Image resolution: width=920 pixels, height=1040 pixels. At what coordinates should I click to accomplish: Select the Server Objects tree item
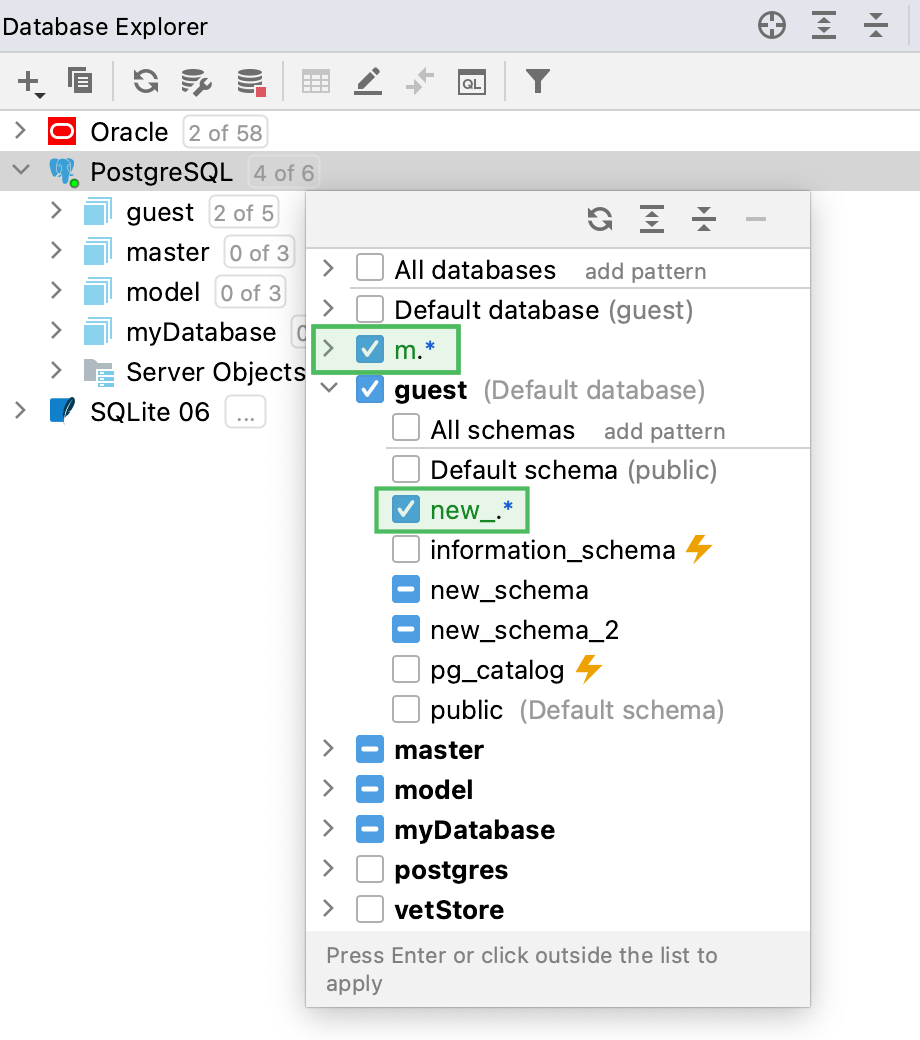(215, 371)
